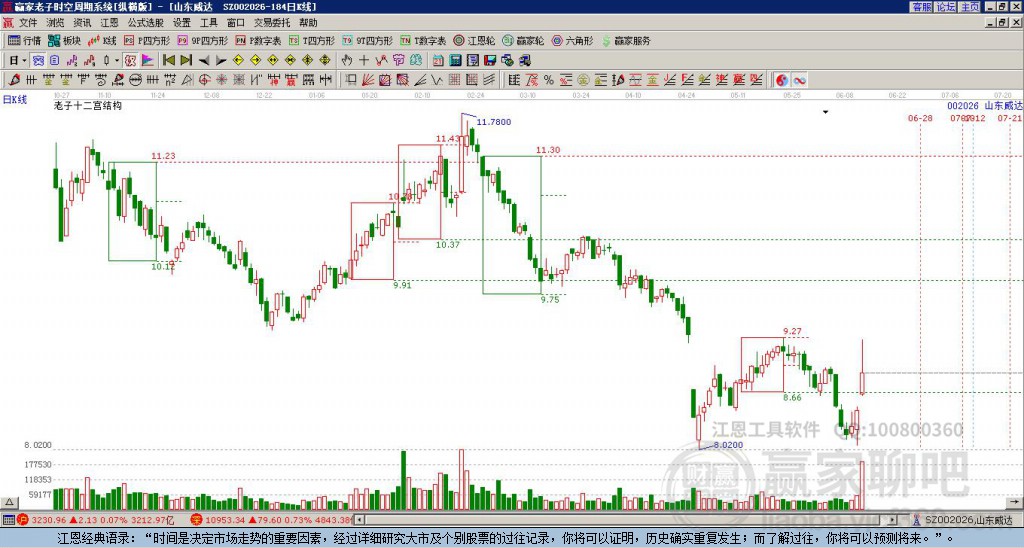Click the save floppy disk icon
This screenshot has width=1024, height=548.
click(490, 61)
